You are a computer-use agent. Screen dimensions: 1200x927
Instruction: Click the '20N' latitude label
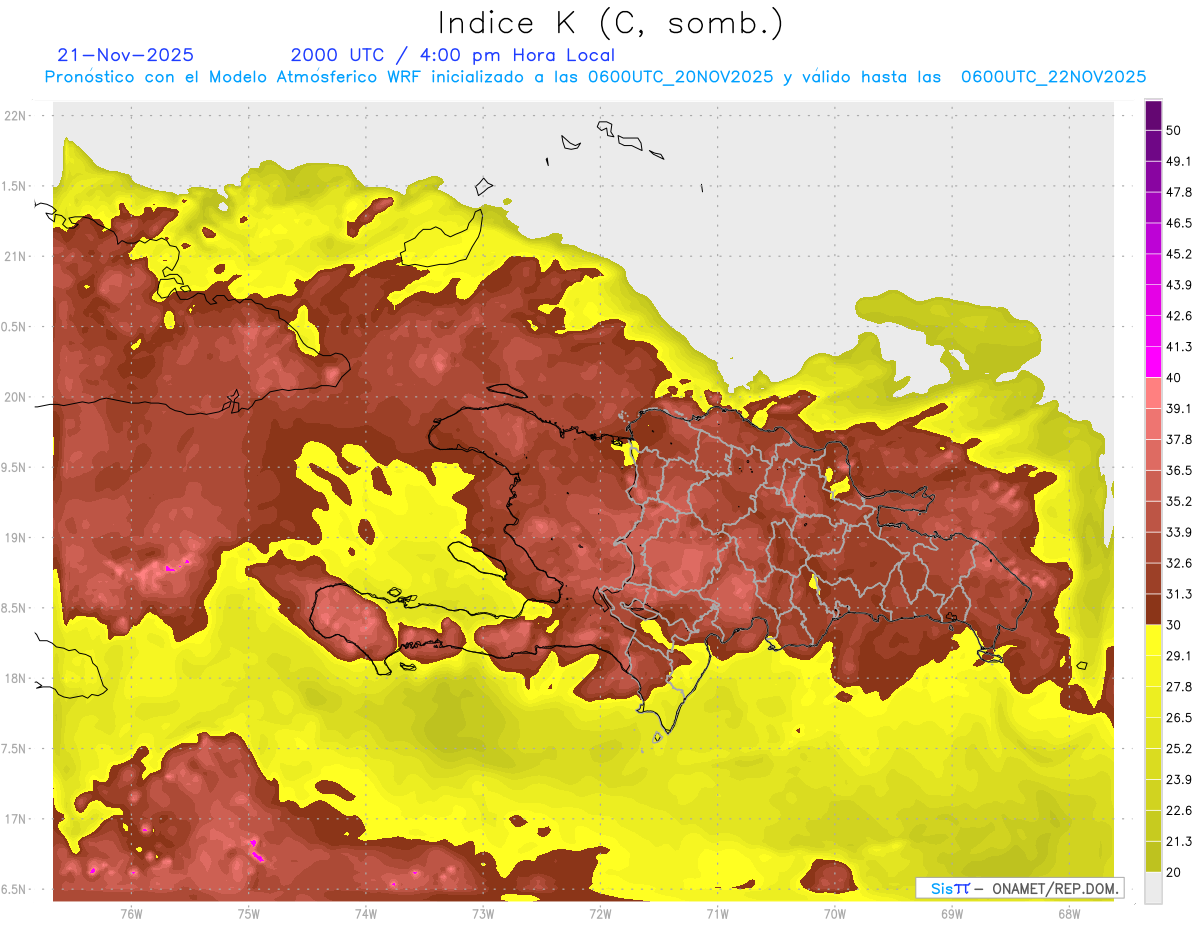16,397
